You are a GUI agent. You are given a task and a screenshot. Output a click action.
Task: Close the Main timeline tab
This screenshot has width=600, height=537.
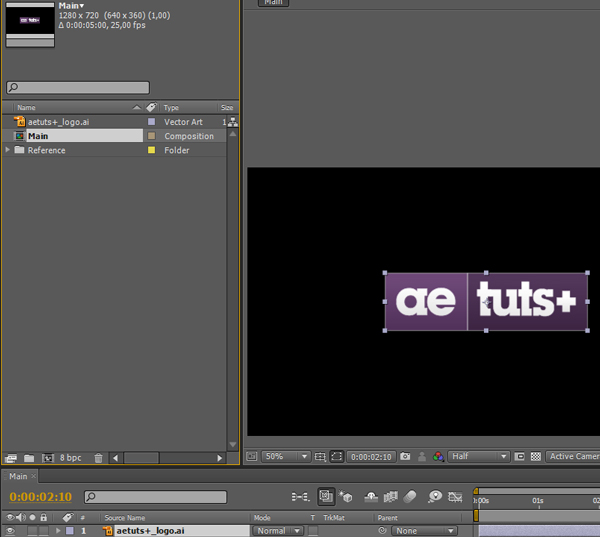[x=33, y=476]
